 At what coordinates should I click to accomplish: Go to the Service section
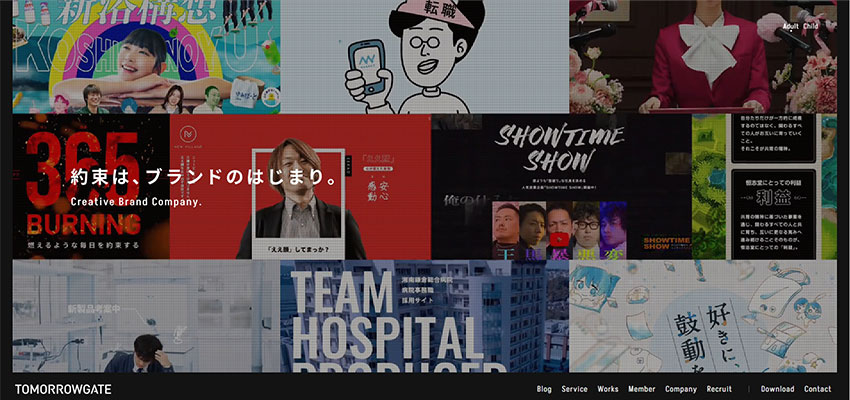pyautogui.click(x=574, y=389)
